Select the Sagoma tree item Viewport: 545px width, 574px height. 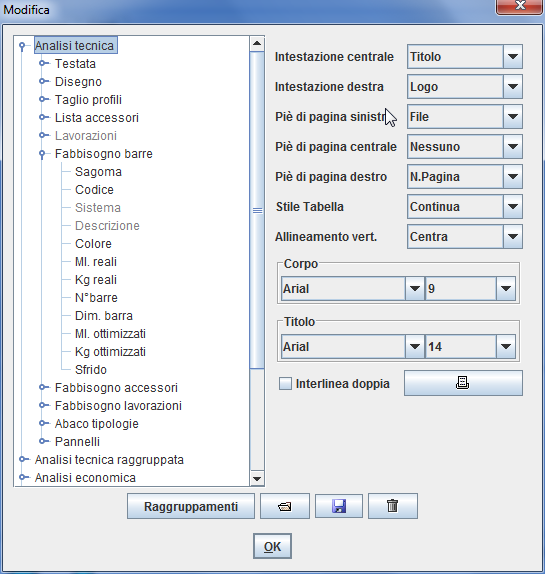[x=98, y=172]
